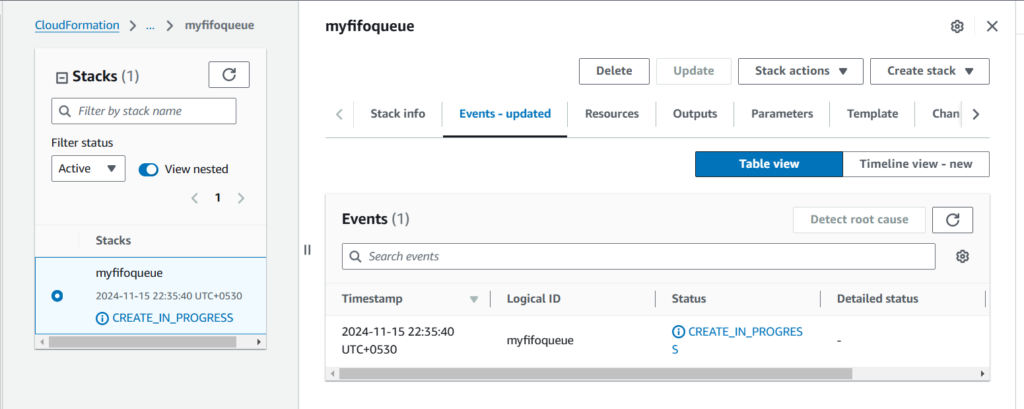Image resolution: width=1024 pixels, height=409 pixels.
Task: Refresh the Events table
Action: tap(952, 220)
